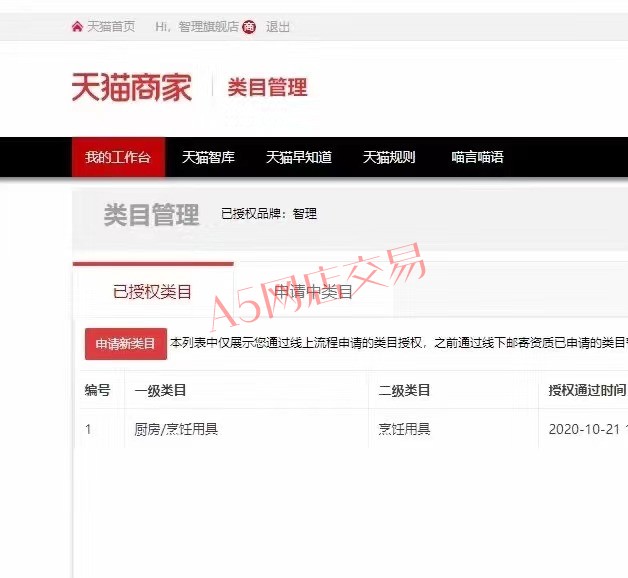
Task: Open the 喵言喵语 menu item
Action: [477, 157]
